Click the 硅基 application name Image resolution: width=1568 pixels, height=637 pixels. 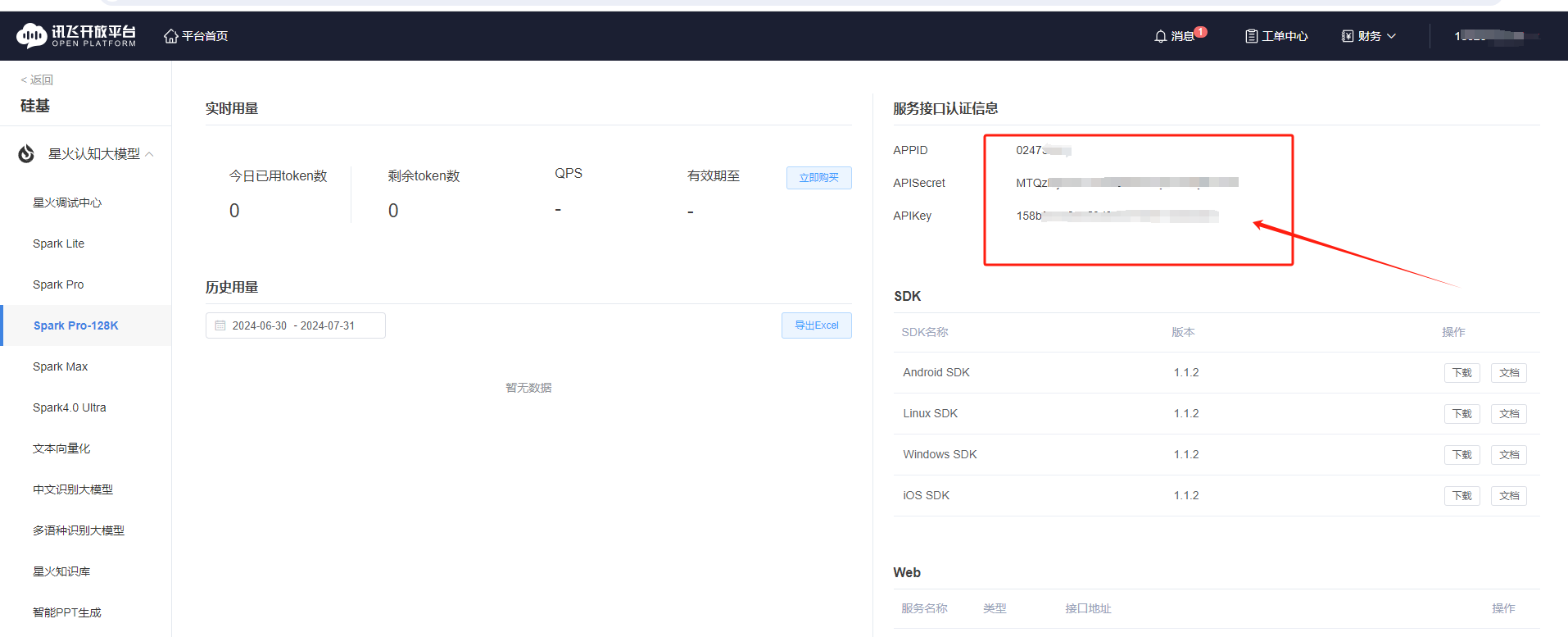pos(35,106)
